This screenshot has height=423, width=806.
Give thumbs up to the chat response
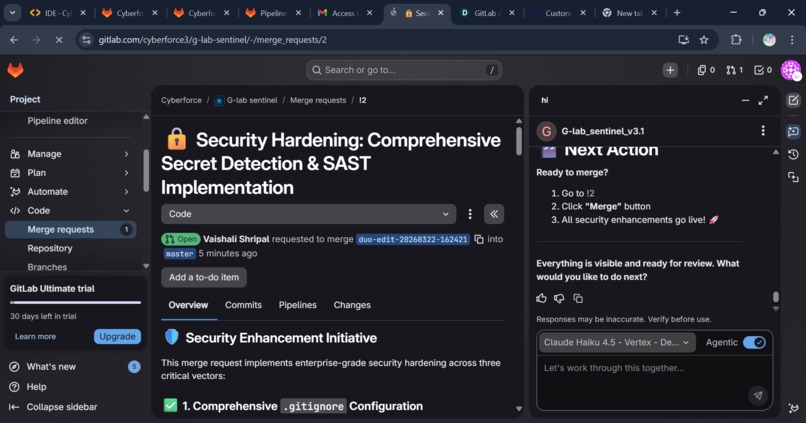coord(541,298)
